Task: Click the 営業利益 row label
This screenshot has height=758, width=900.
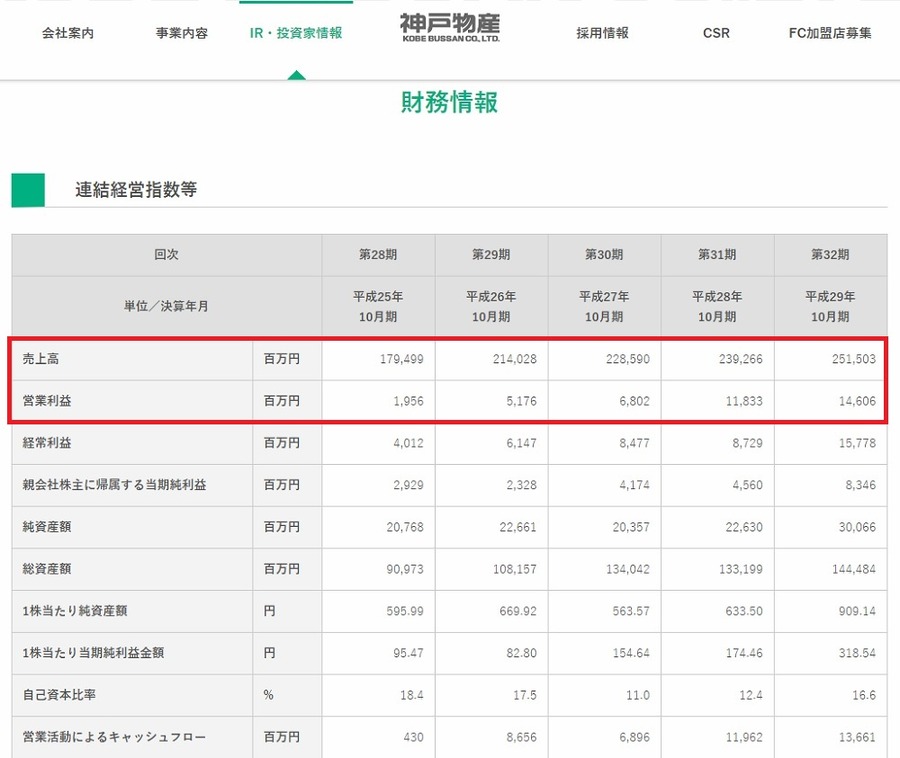Action: click(47, 401)
